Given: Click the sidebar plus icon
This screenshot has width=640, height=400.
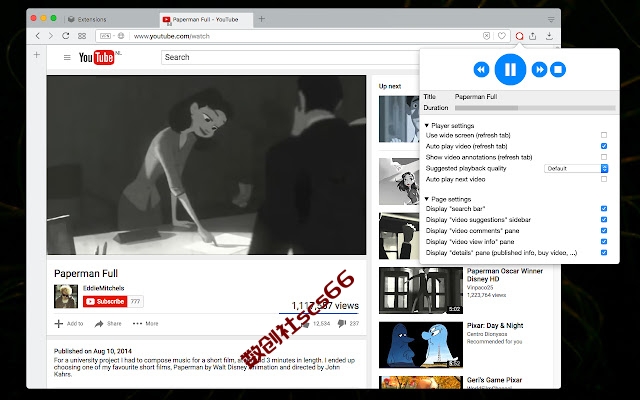Looking at the screenshot, I should point(37,55).
